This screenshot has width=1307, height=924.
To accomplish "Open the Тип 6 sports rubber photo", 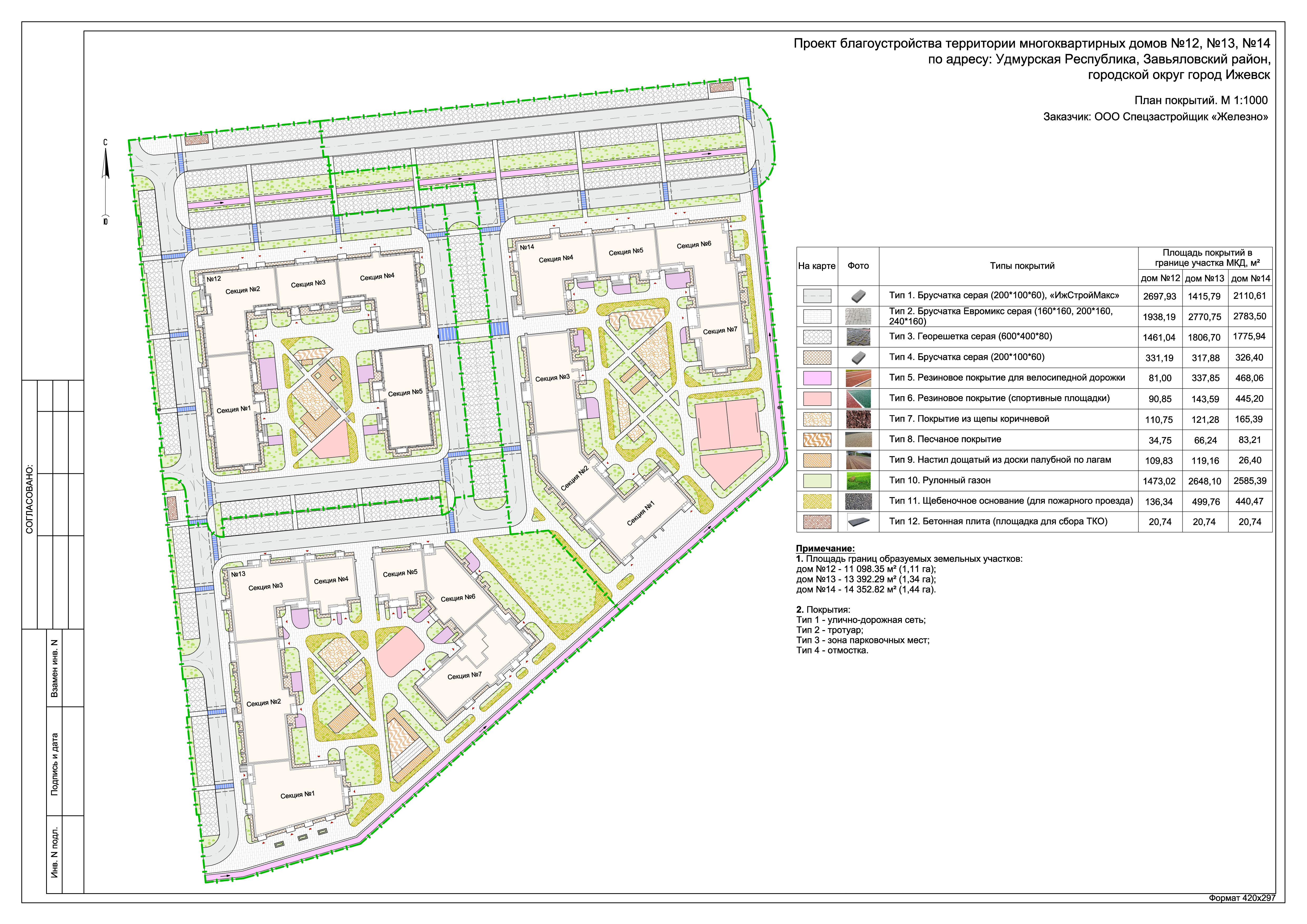I will click(x=858, y=398).
